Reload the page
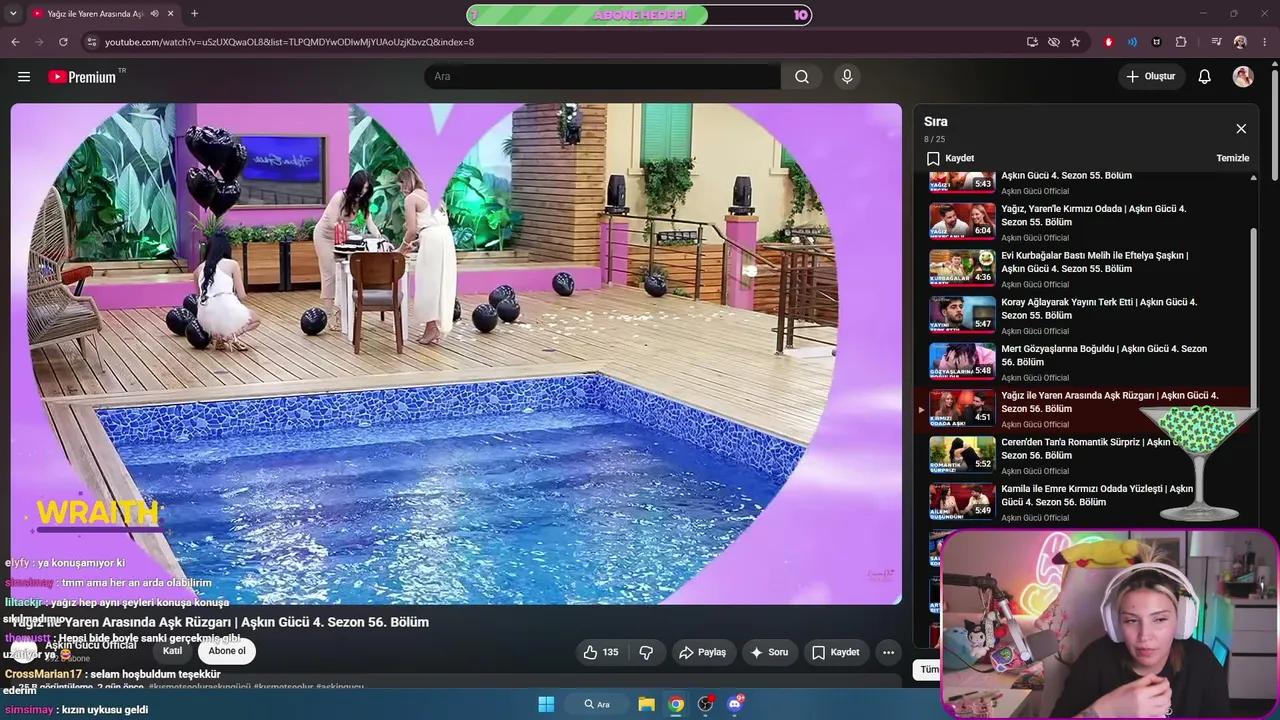 tap(63, 42)
